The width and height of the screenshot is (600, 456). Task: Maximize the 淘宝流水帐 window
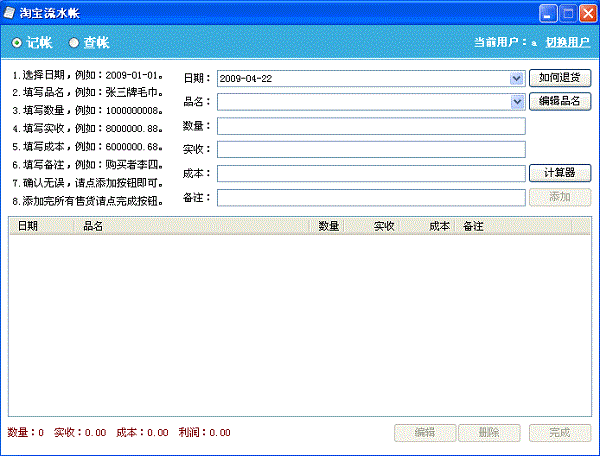pyautogui.click(x=567, y=13)
